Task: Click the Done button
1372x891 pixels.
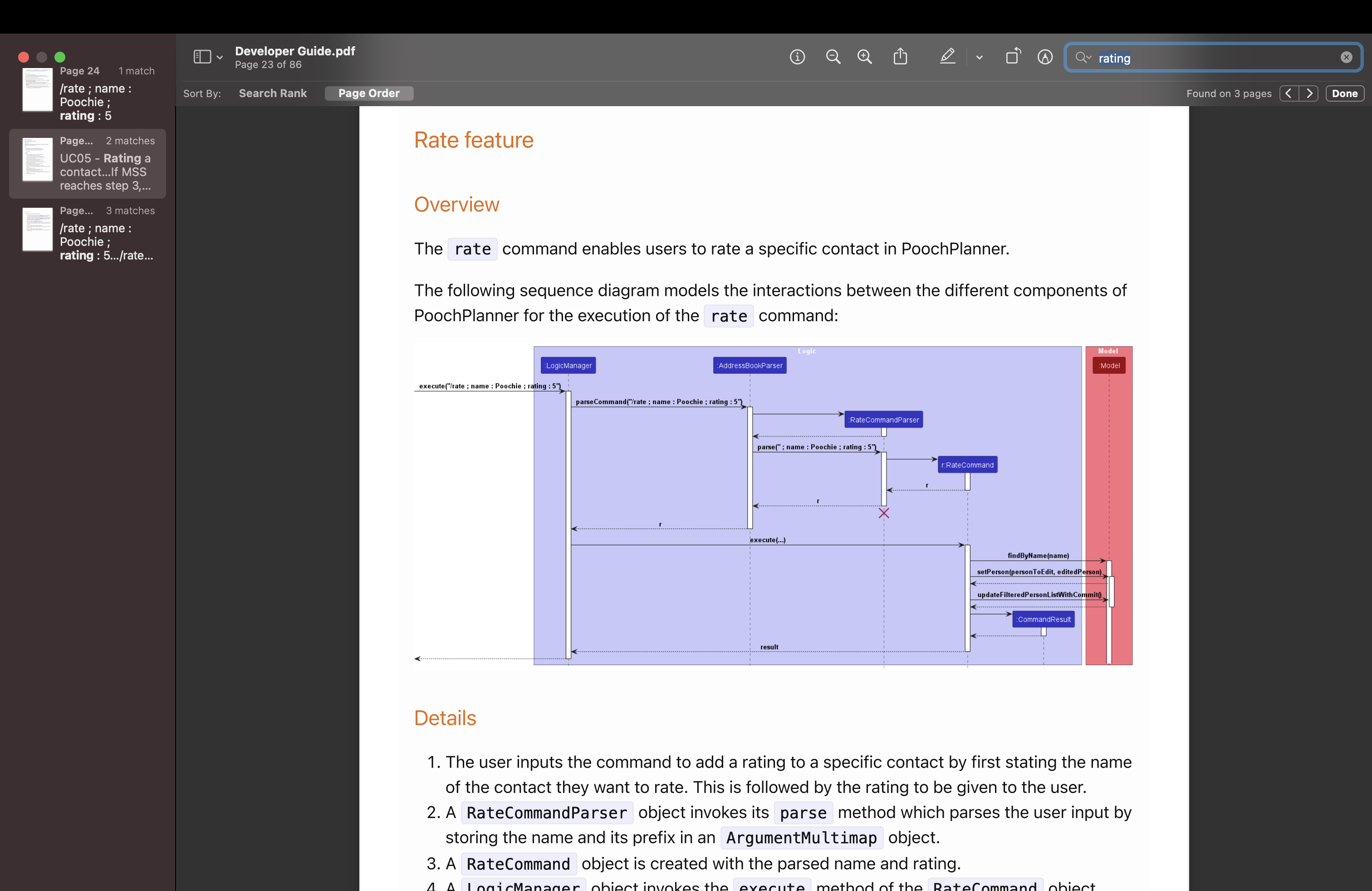Action: pyautogui.click(x=1344, y=93)
